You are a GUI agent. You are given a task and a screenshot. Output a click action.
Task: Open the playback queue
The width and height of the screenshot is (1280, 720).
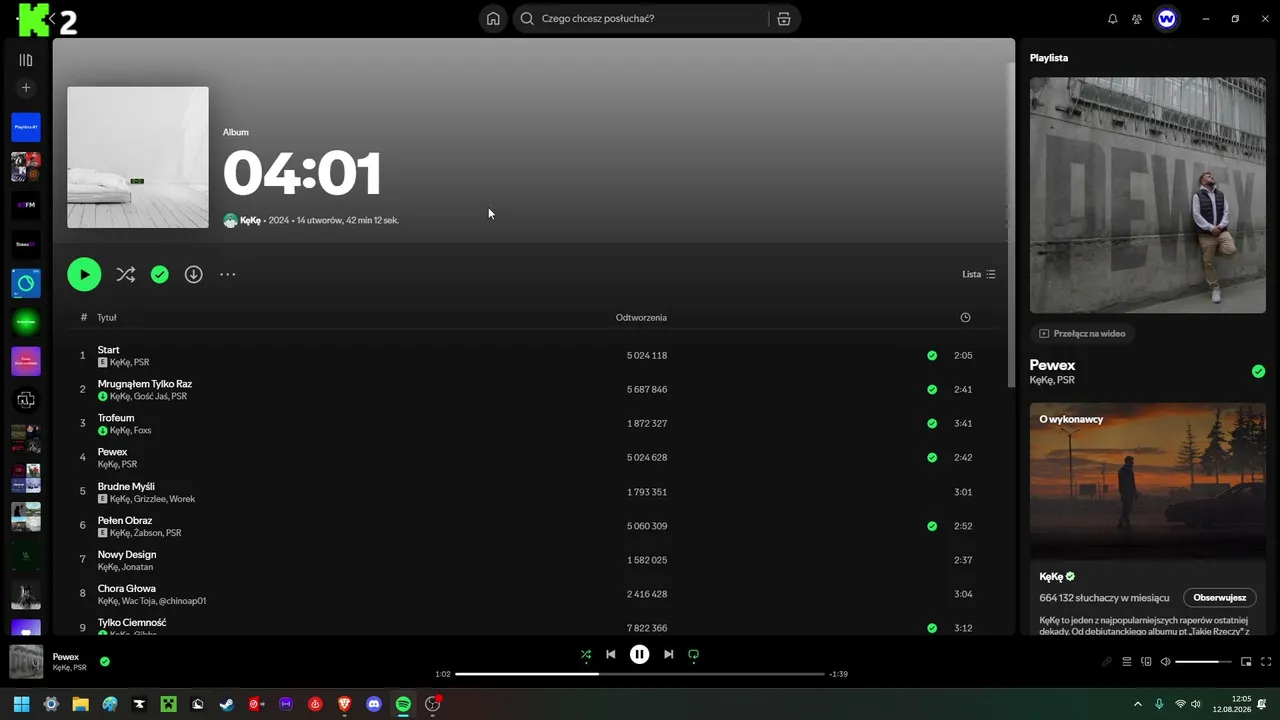click(1127, 662)
